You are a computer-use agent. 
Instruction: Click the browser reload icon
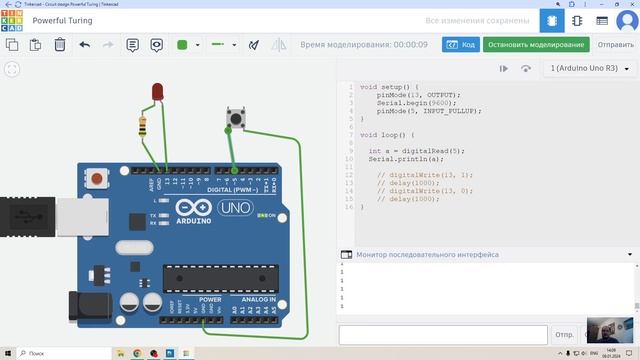tap(18, 4)
